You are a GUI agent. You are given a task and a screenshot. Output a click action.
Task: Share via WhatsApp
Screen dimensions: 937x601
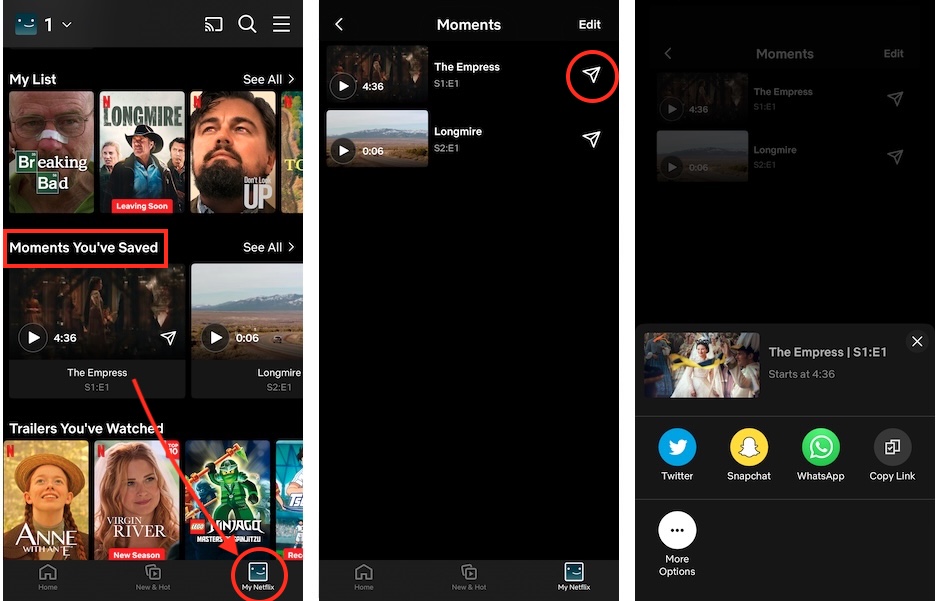(820, 455)
